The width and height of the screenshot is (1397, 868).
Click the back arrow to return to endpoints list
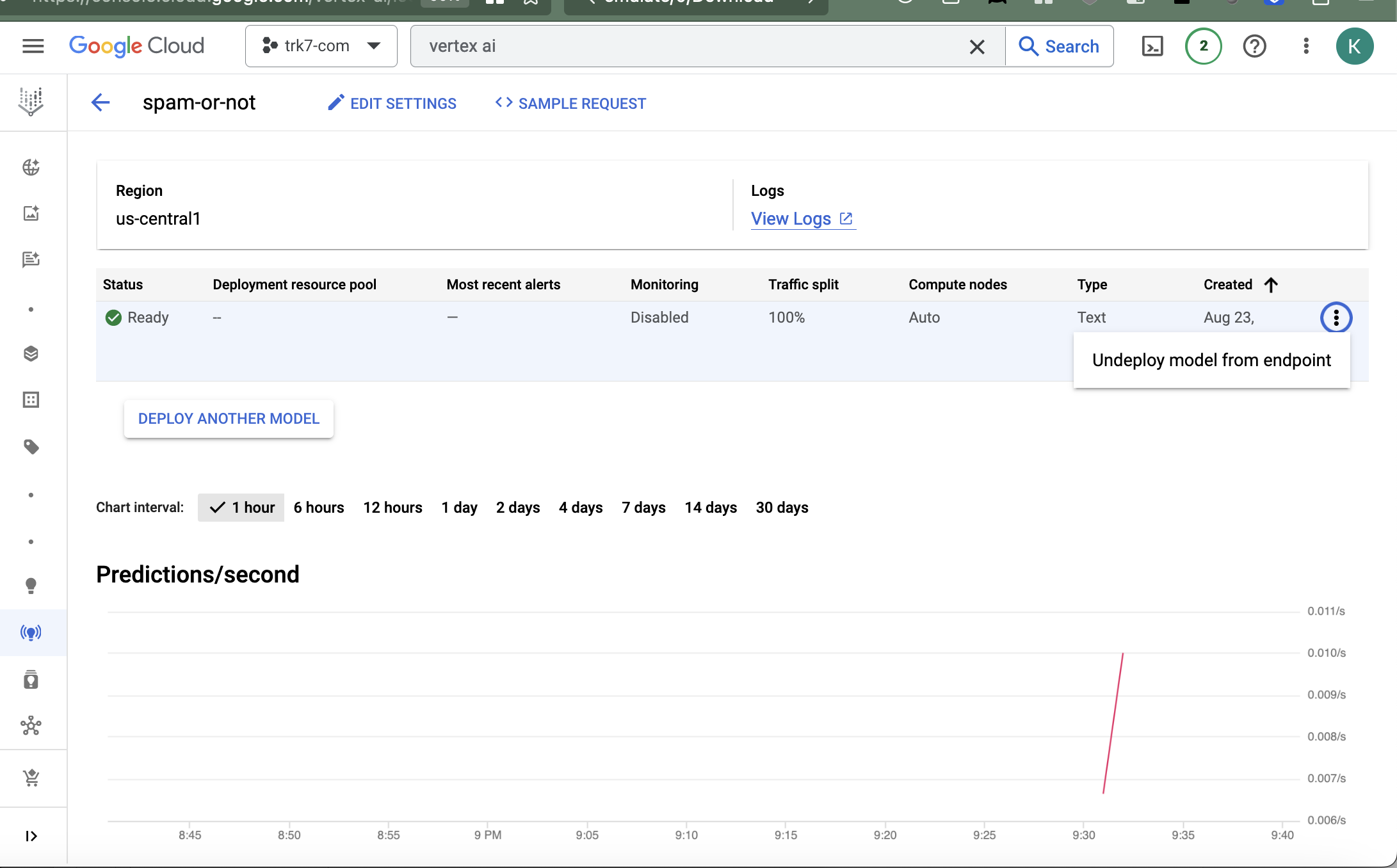(100, 103)
